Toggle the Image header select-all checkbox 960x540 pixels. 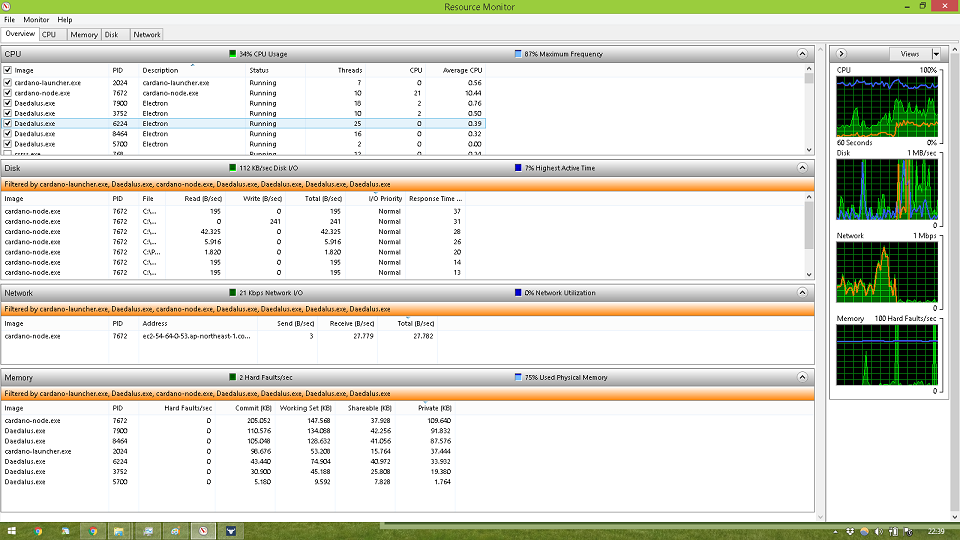[x=8, y=70]
